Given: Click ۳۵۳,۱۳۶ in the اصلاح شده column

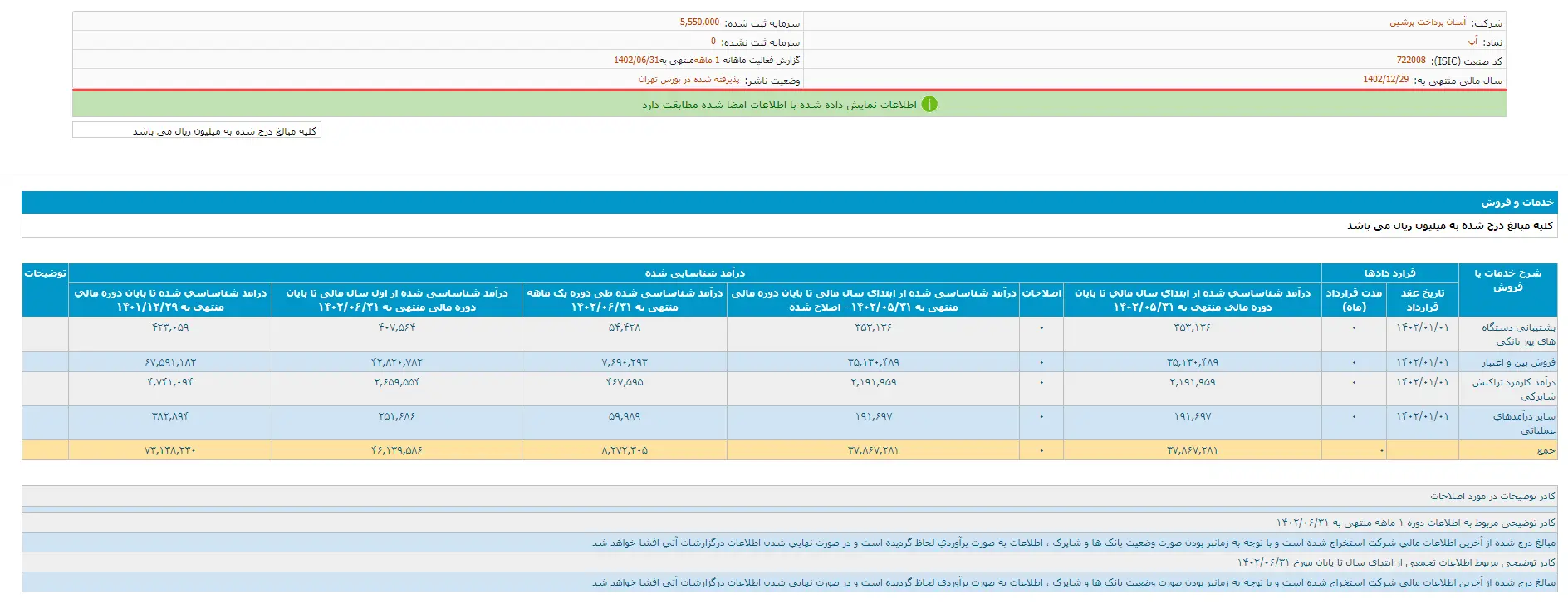Looking at the screenshot, I should pos(874,327).
